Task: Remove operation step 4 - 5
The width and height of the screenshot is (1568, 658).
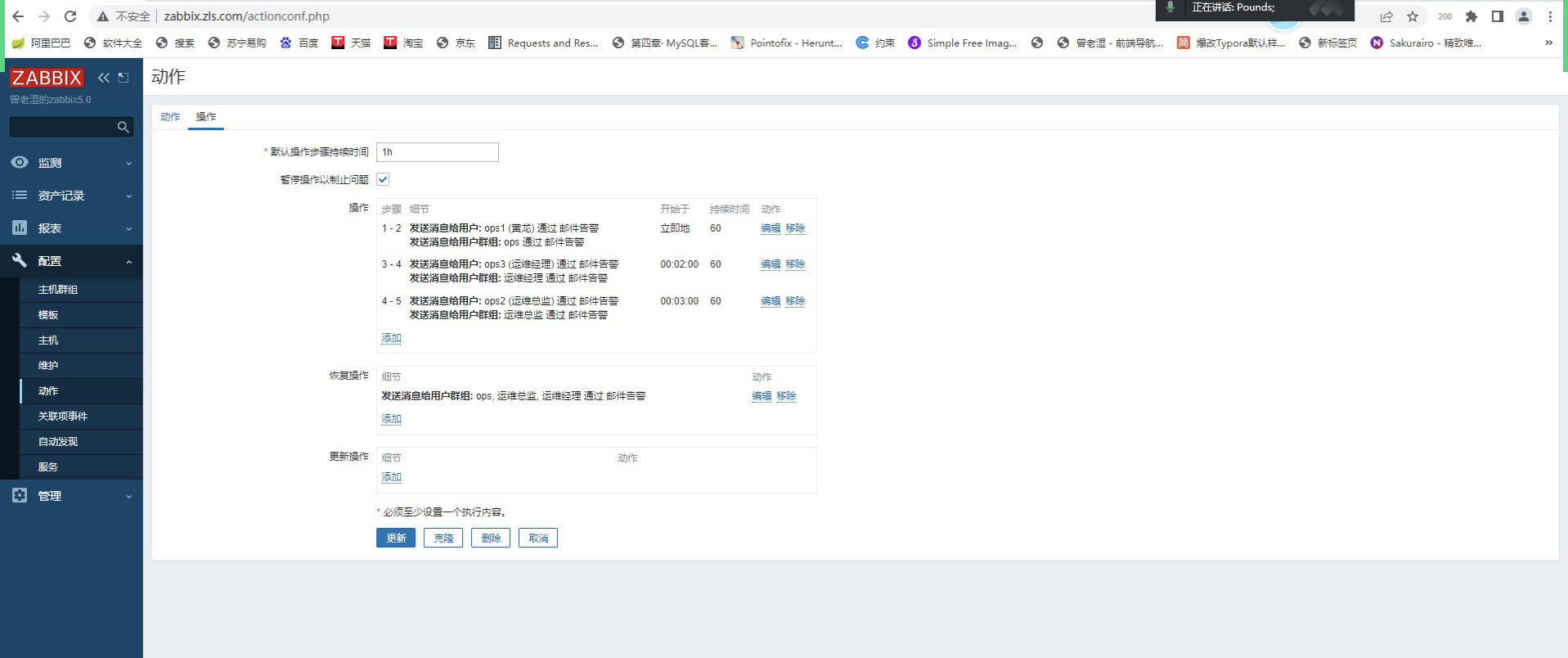Action: point(795,301)
